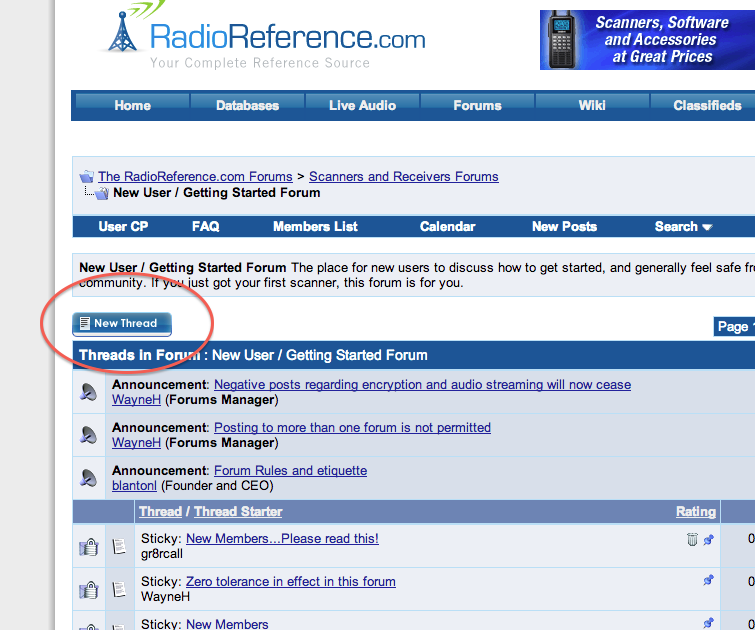Image resolution: width=755 pixels, height=630 pixels.
Task: Open Zero tolerance in effect in this forum thread
Action: click(291, 581)
